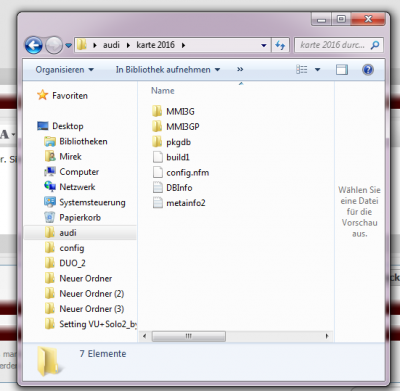The height and width of the screenshot is (391, 400).
Task: Open the address bar history dropdown
Action: pyautogui.click(x=264, y=45)
